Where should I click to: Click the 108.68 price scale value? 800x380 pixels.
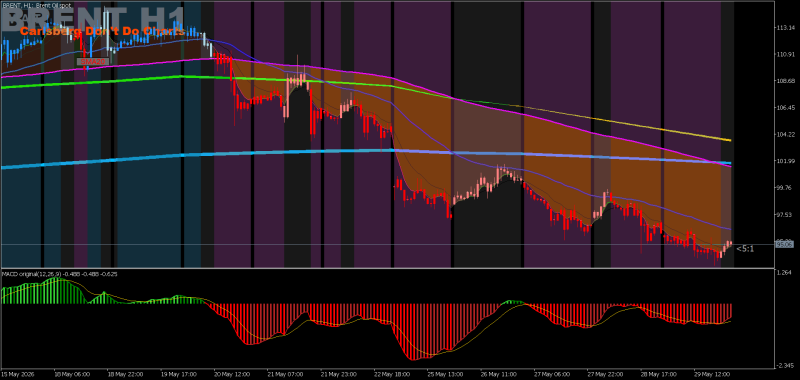pyautogui.click(x=787, y=81)
